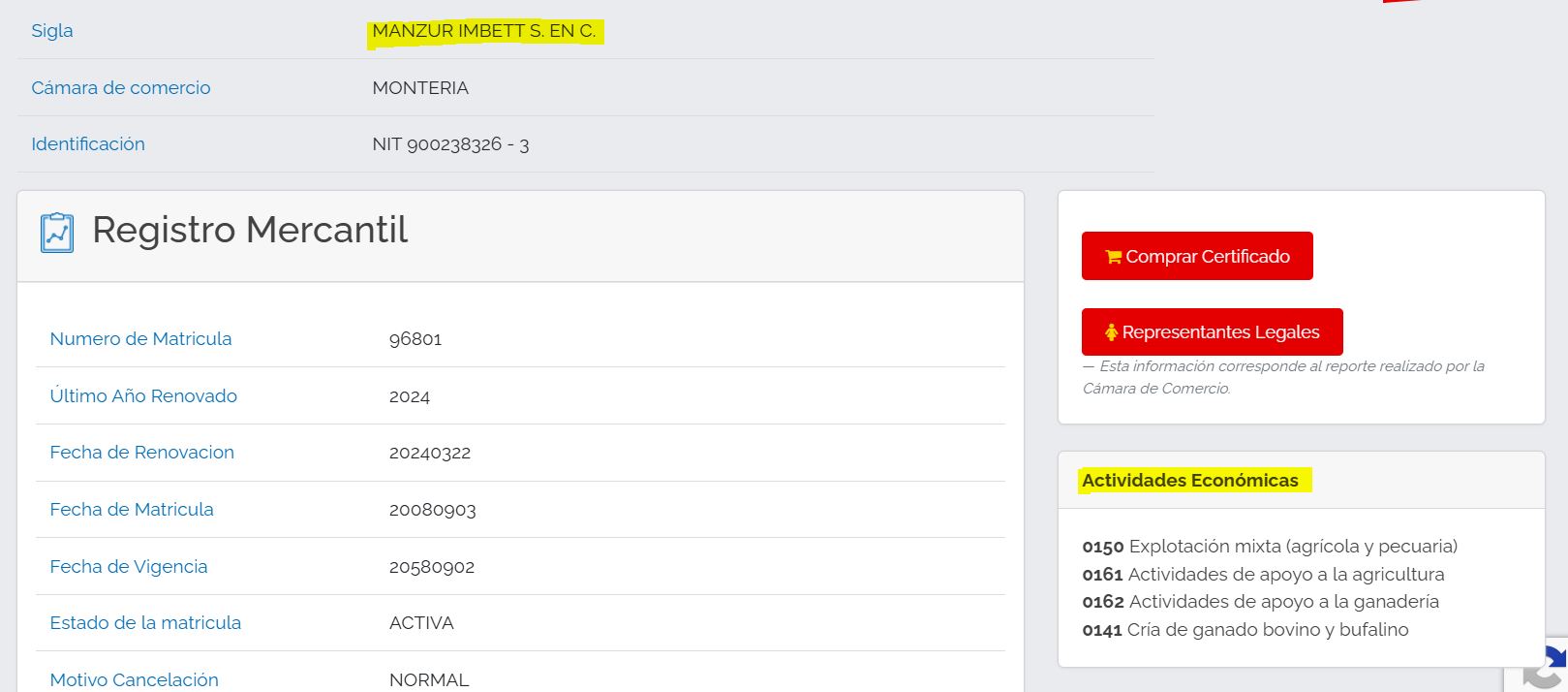Click the shopping cart icon in Comprar Certificado
This screenshot has width=1568, height=692.
1113,257
